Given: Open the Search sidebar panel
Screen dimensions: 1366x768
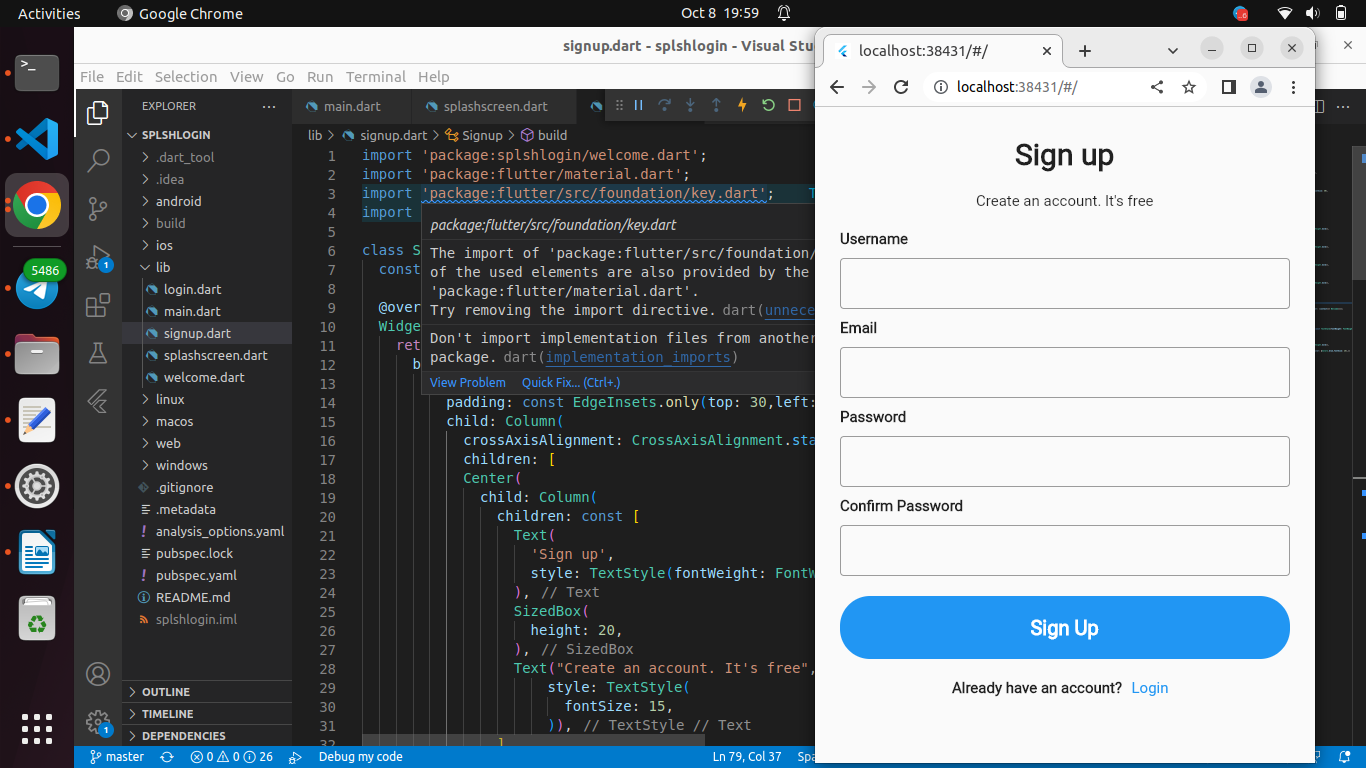Looking at the screenshot, I should (97, 160).
